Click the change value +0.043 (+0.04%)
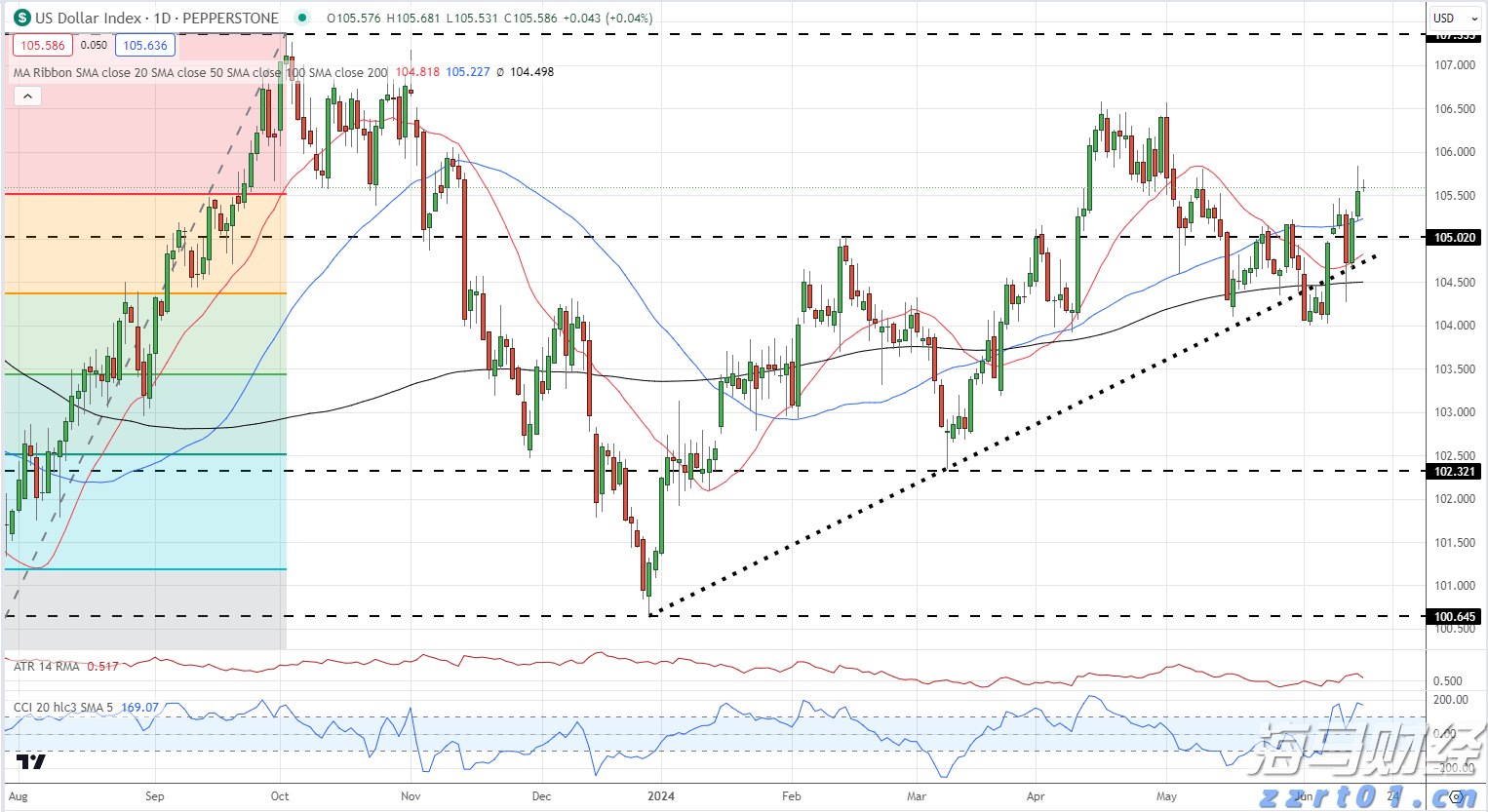 [x=607, y=18]
